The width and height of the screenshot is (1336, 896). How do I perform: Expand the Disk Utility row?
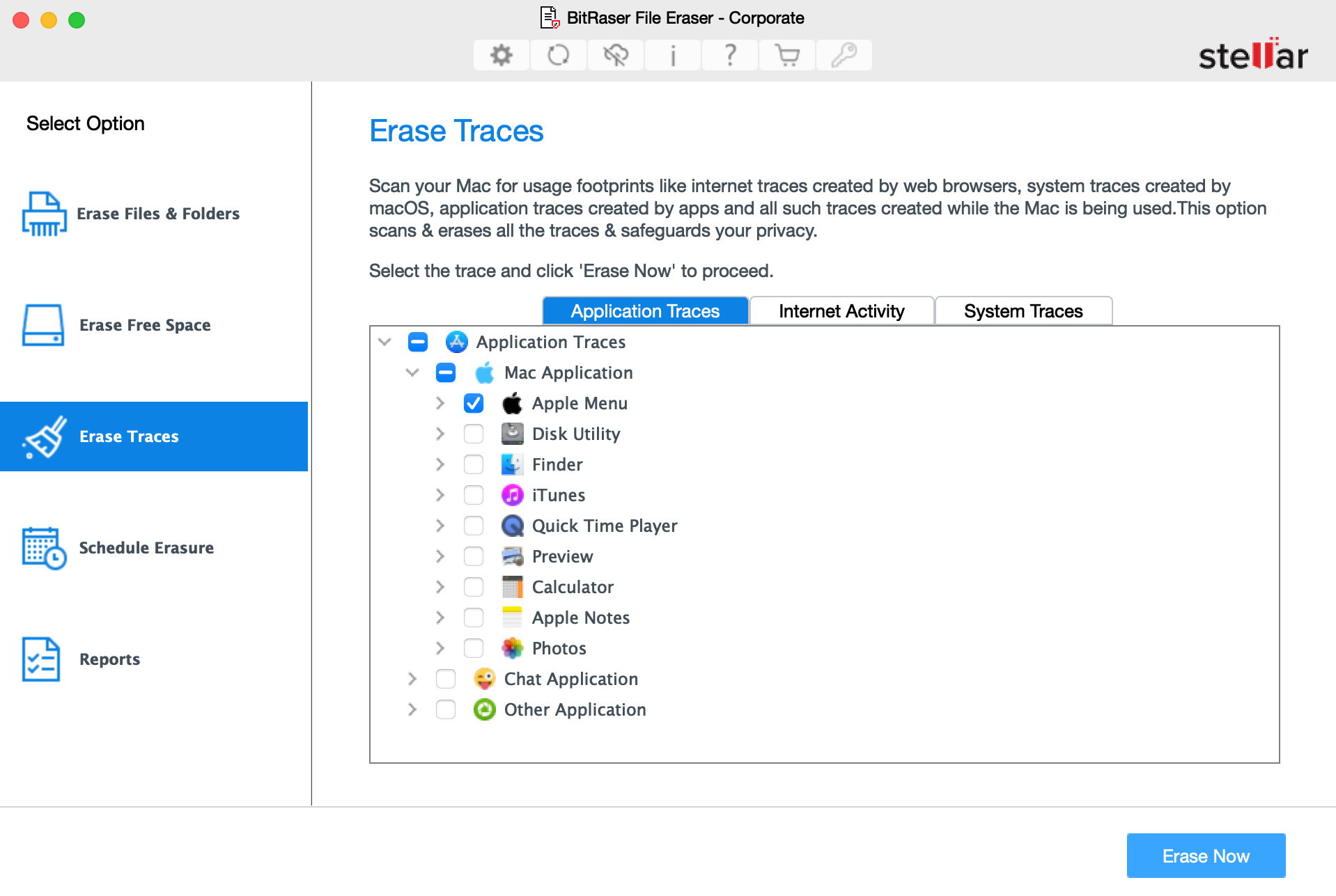tap(440, 434)
